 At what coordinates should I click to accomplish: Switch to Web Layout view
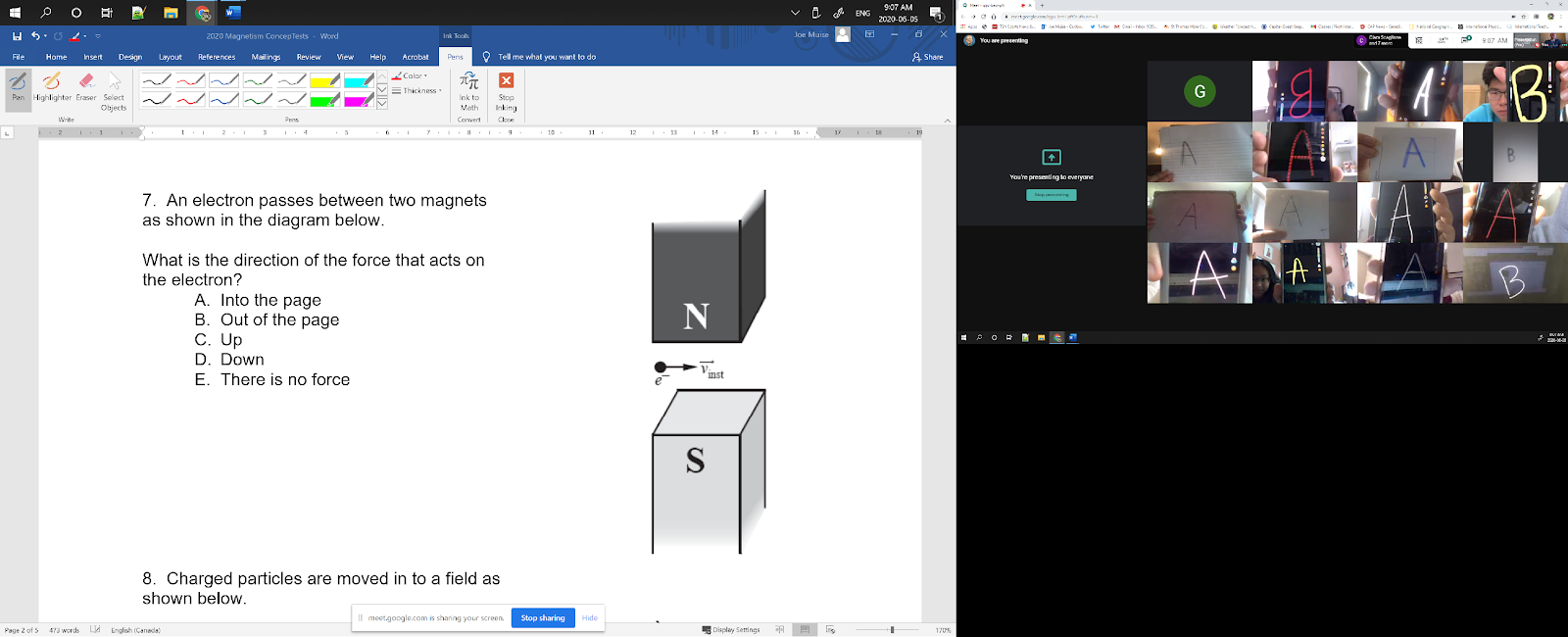(830, 630)
